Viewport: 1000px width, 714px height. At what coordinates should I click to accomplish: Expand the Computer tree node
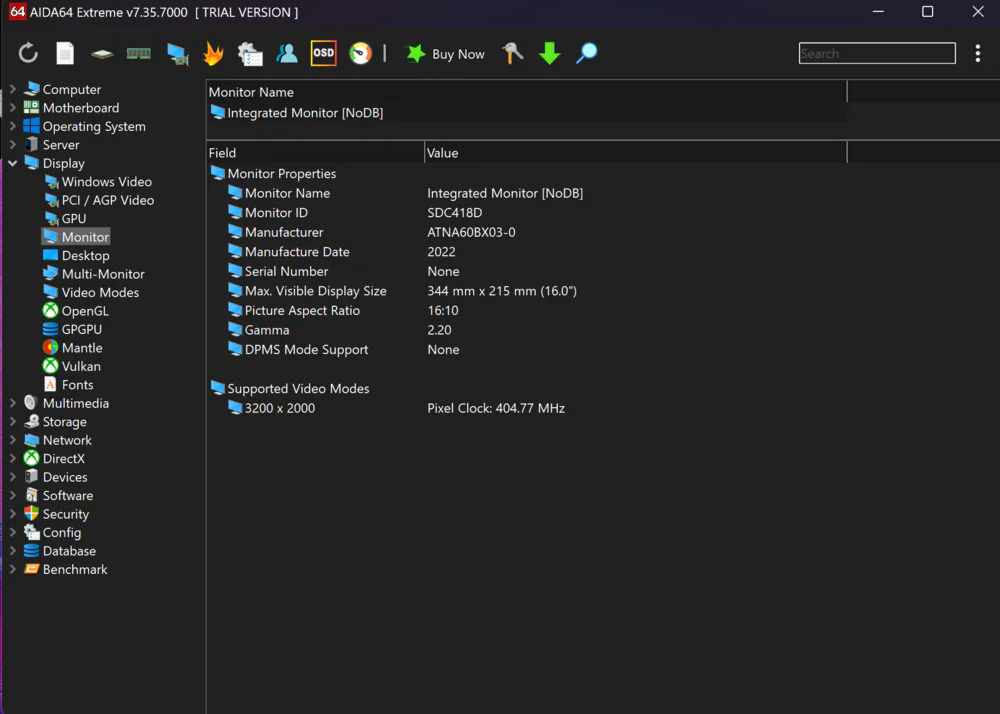13,89
